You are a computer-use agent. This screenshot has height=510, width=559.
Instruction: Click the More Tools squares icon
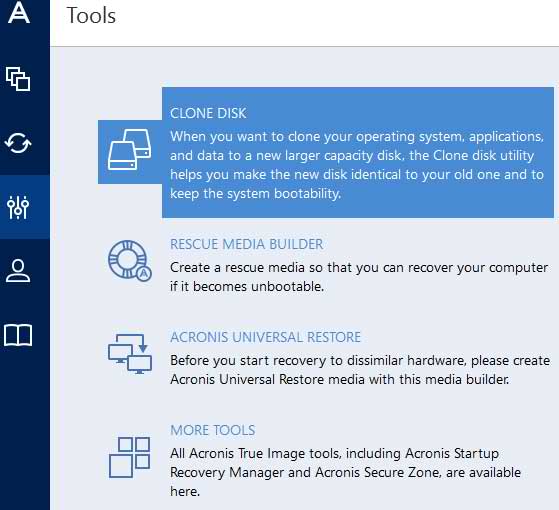pyautogui.click(x=129, y=457)
